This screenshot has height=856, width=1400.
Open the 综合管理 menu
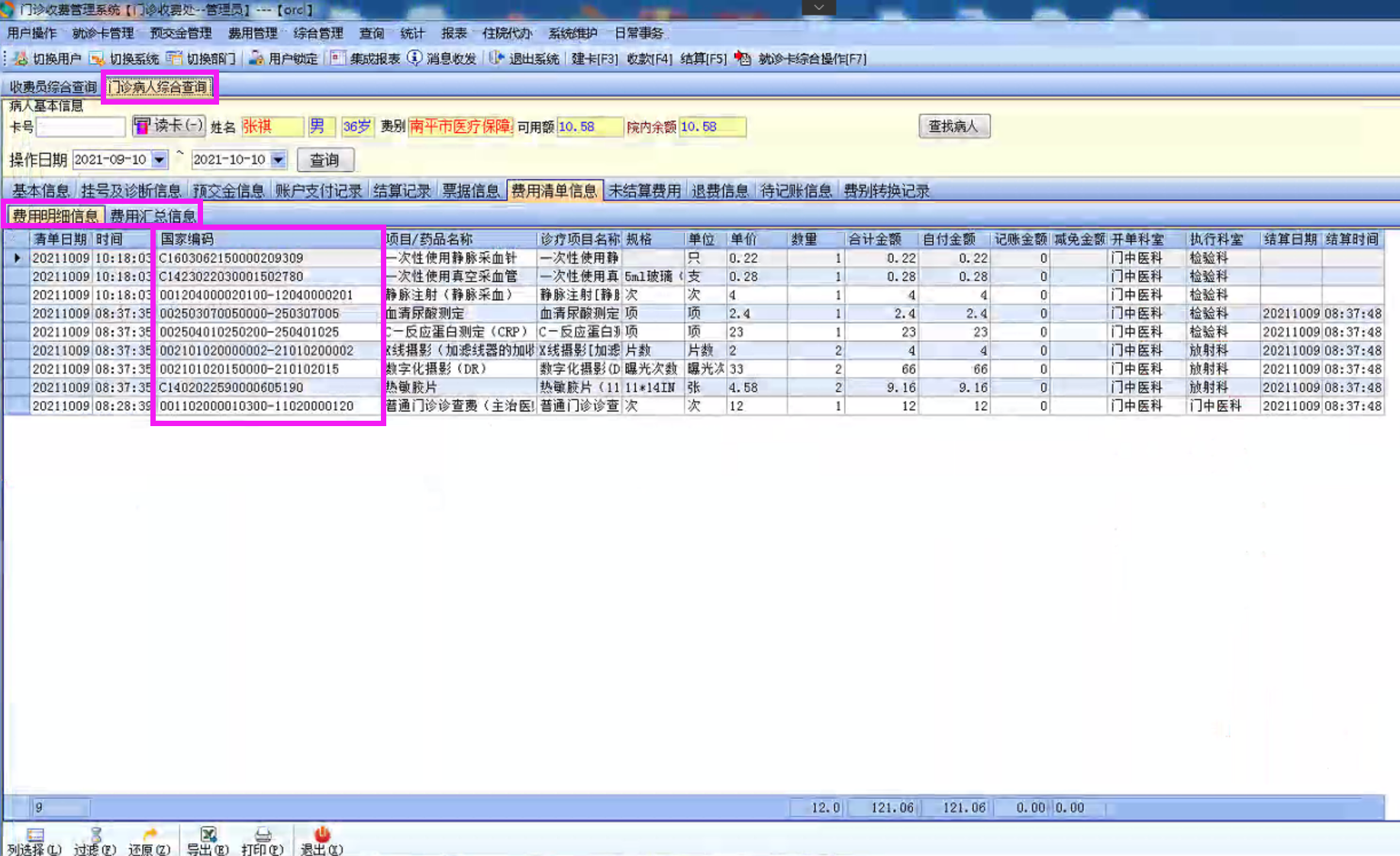pos(318,33)
